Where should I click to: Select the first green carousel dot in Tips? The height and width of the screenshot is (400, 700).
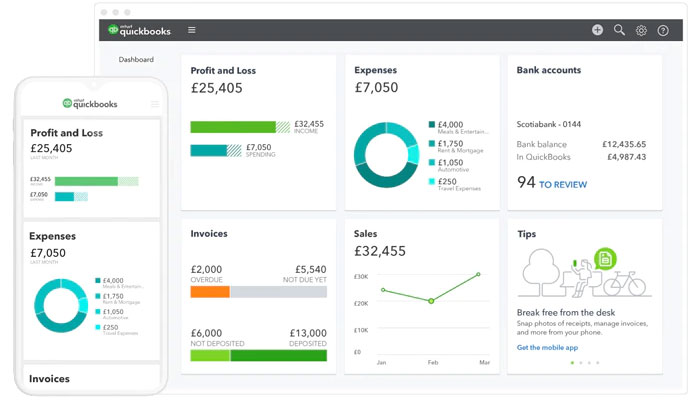point(572,363)
